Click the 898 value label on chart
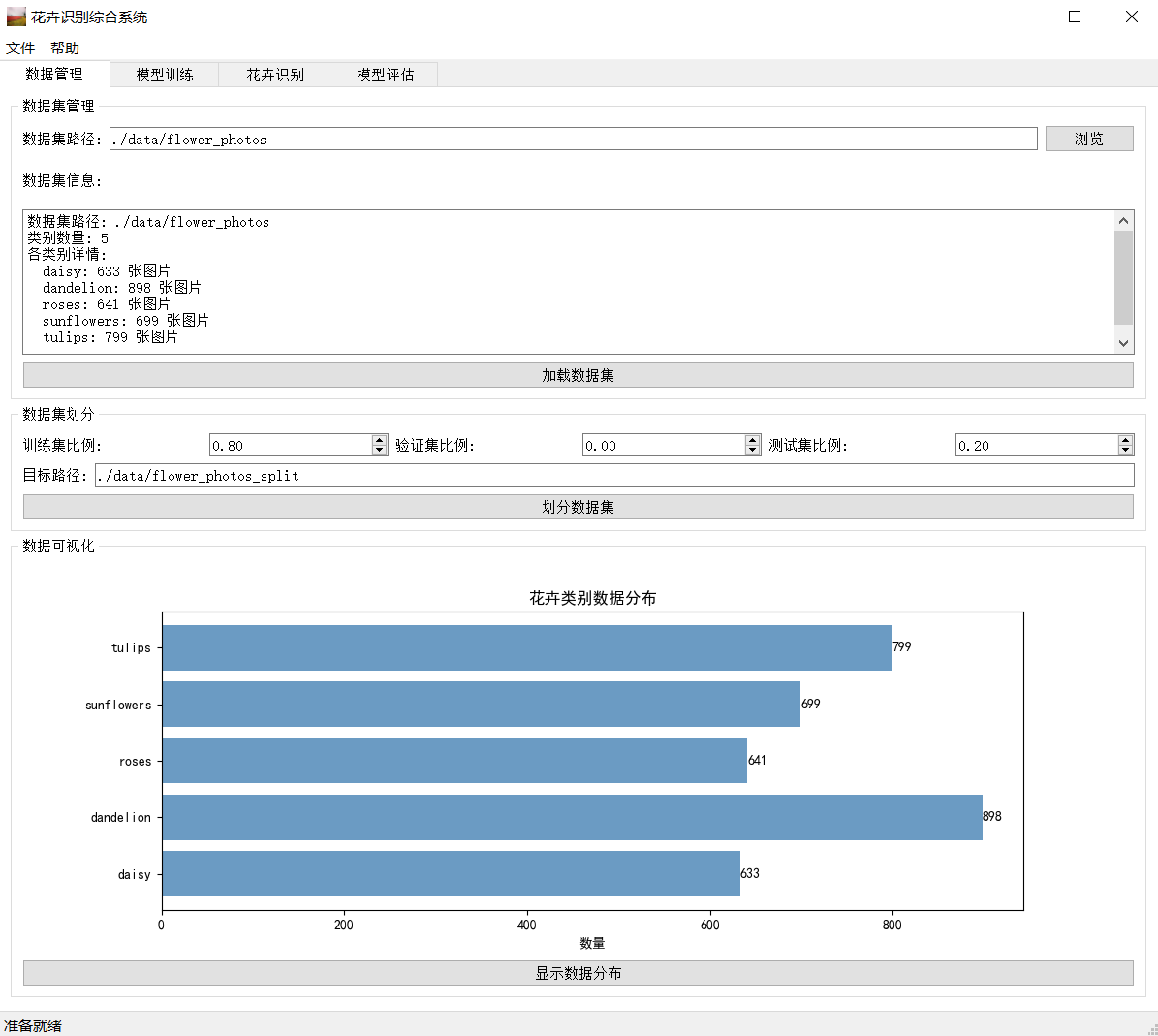Viewport: 1158px width, 1036px height. tap(992, 816)
